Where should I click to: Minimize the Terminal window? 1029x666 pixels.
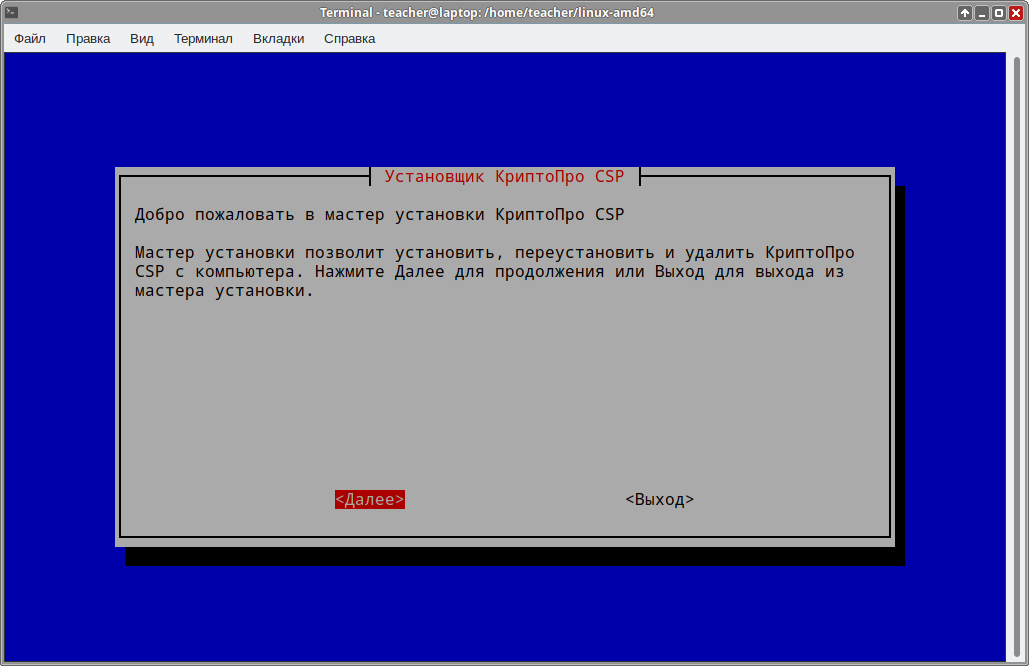pyautogui.click(x=982, y=12)
